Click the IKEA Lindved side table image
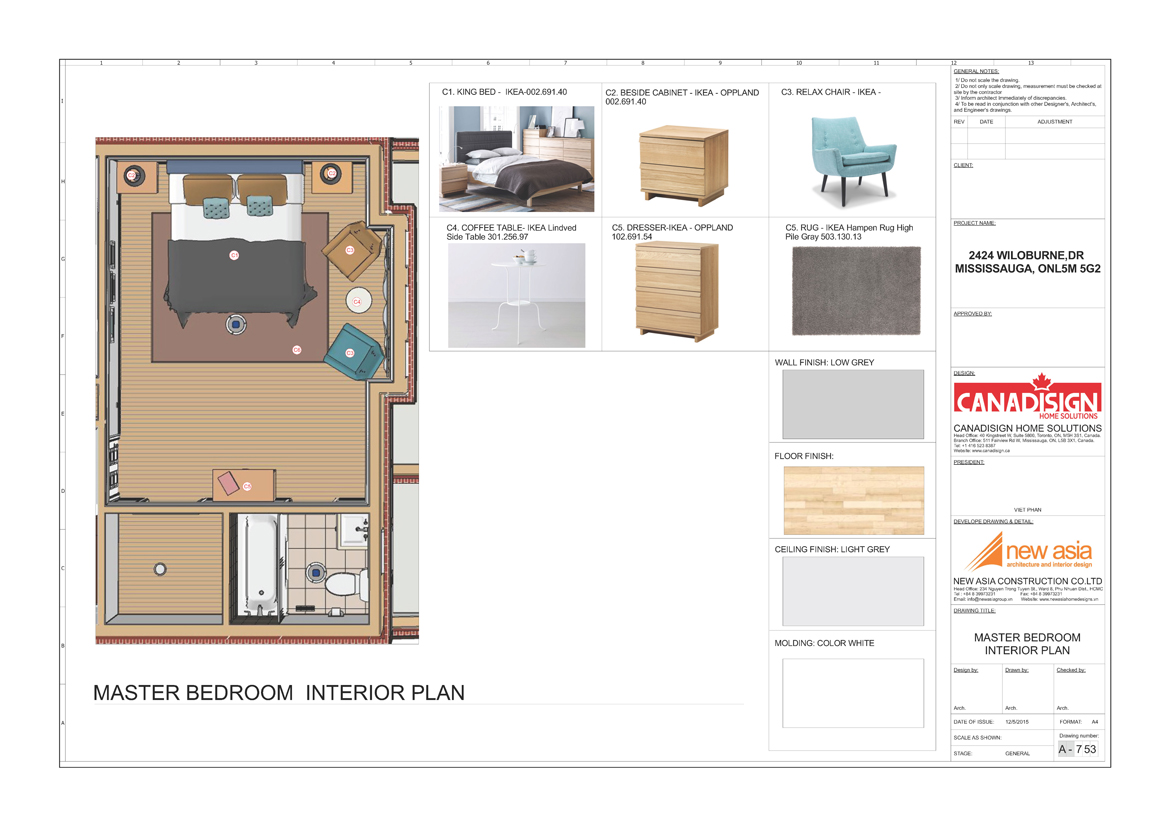 [x=516, y=296]
